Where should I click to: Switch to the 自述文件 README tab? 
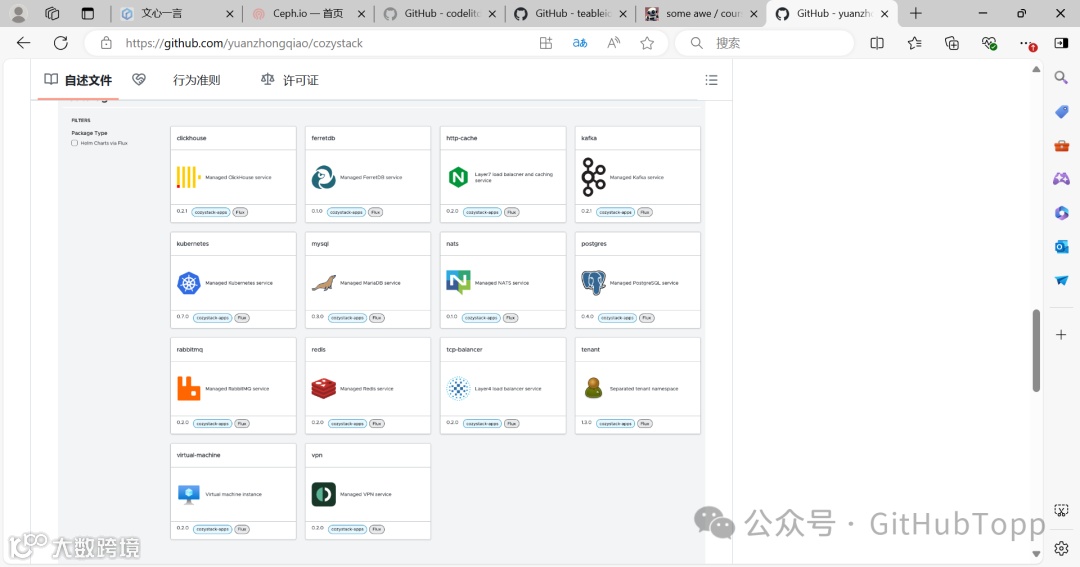click(x=78, y=80)
